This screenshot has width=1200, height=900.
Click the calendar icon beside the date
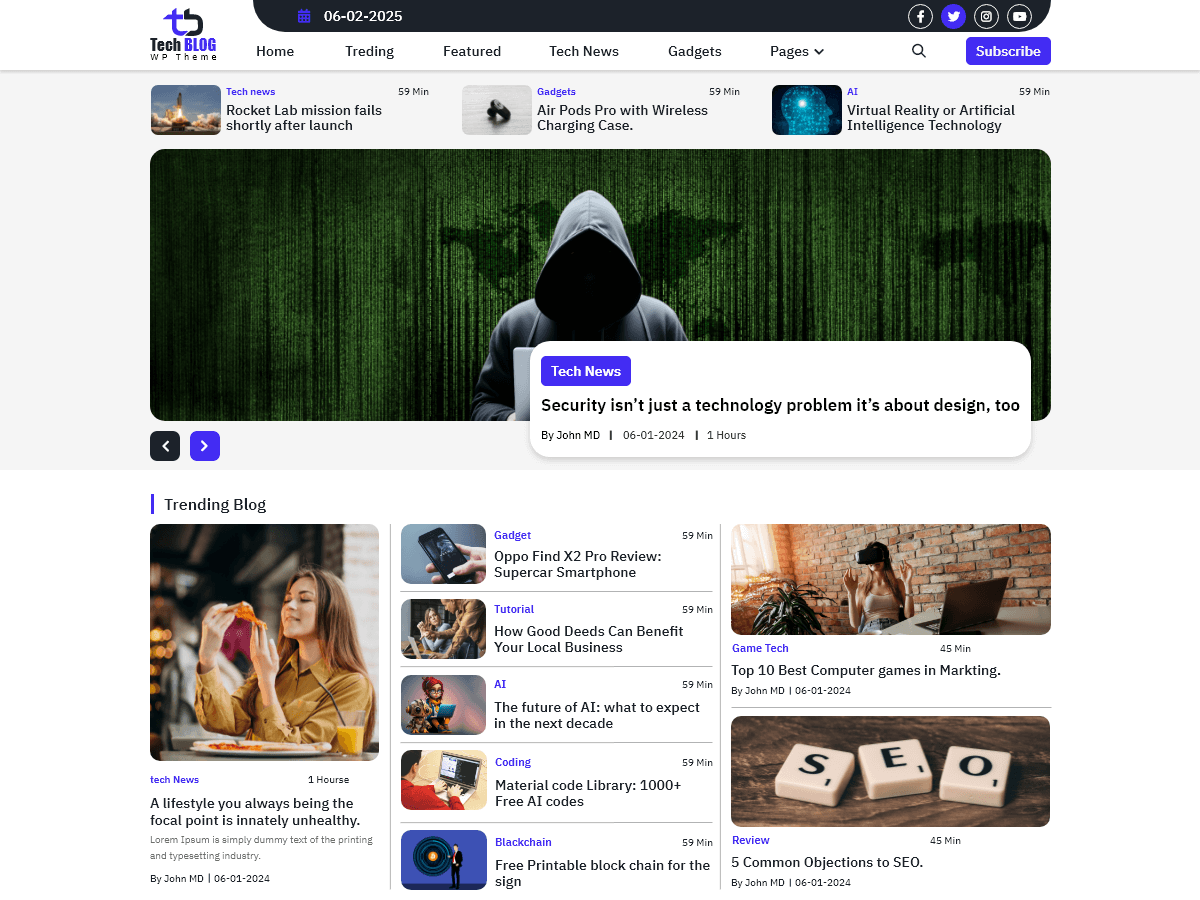point(303,16)
